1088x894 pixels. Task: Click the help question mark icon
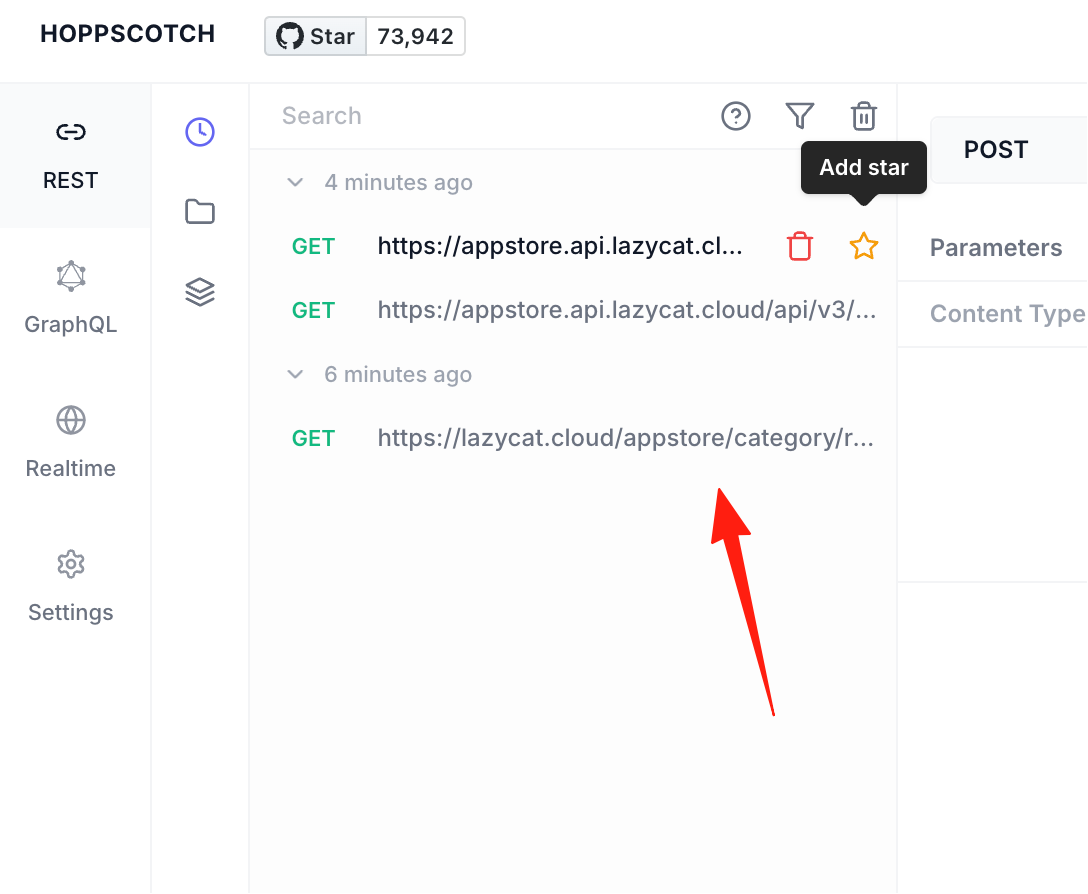[736, 116]
